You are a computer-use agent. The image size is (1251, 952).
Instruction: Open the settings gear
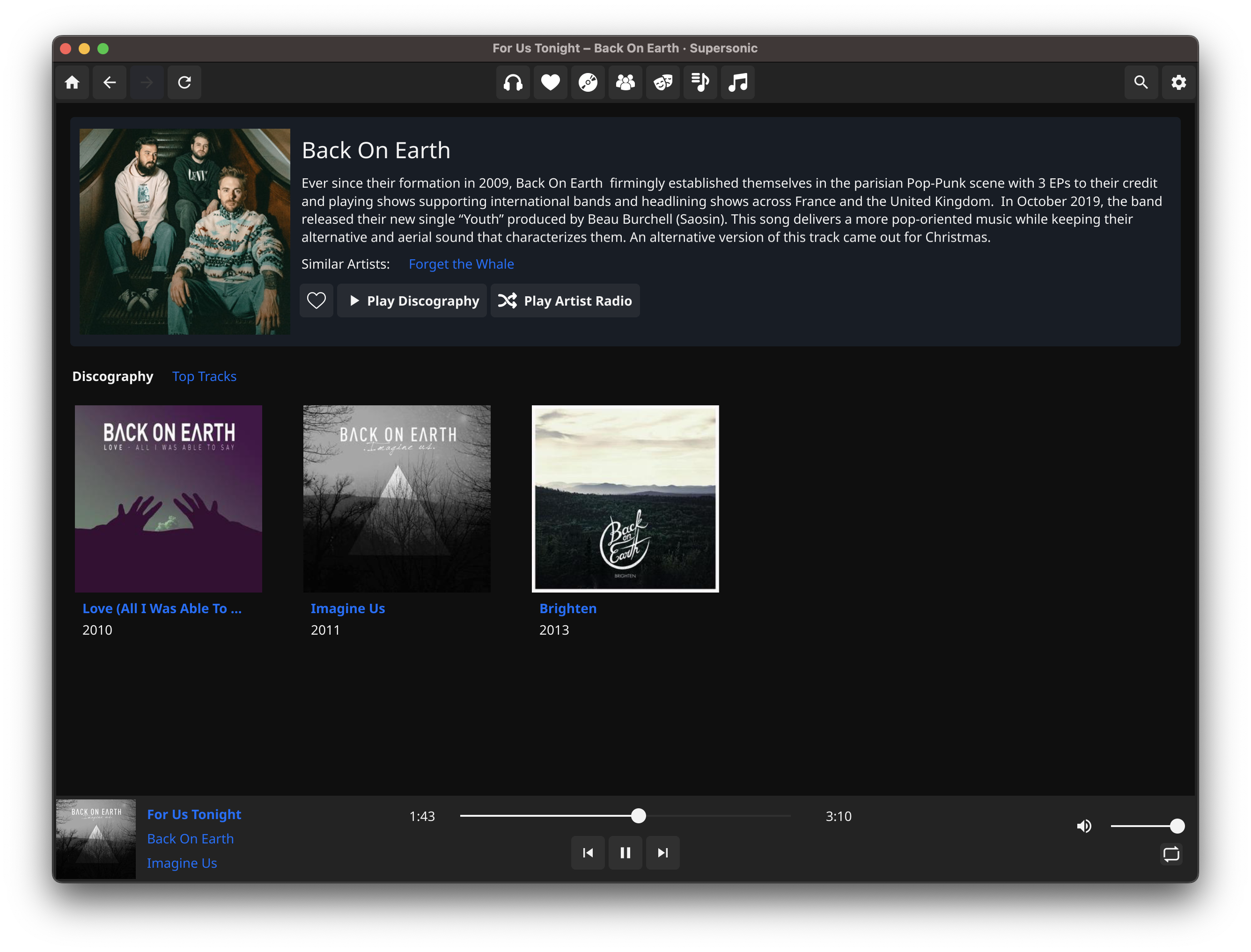pyautogui.click(x=1178, y=83)
